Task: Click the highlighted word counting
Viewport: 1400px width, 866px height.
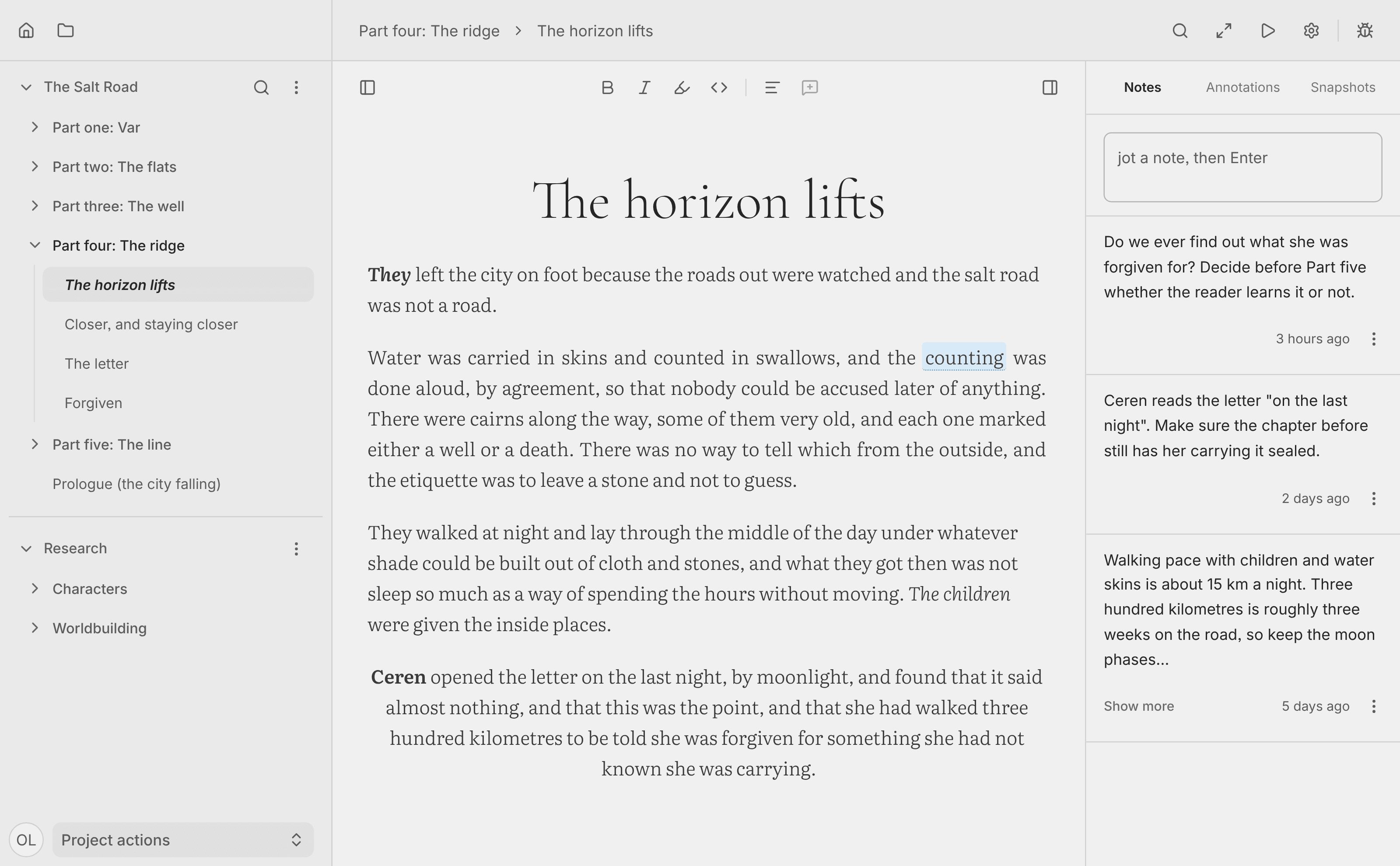Action: tap(964, 357)
